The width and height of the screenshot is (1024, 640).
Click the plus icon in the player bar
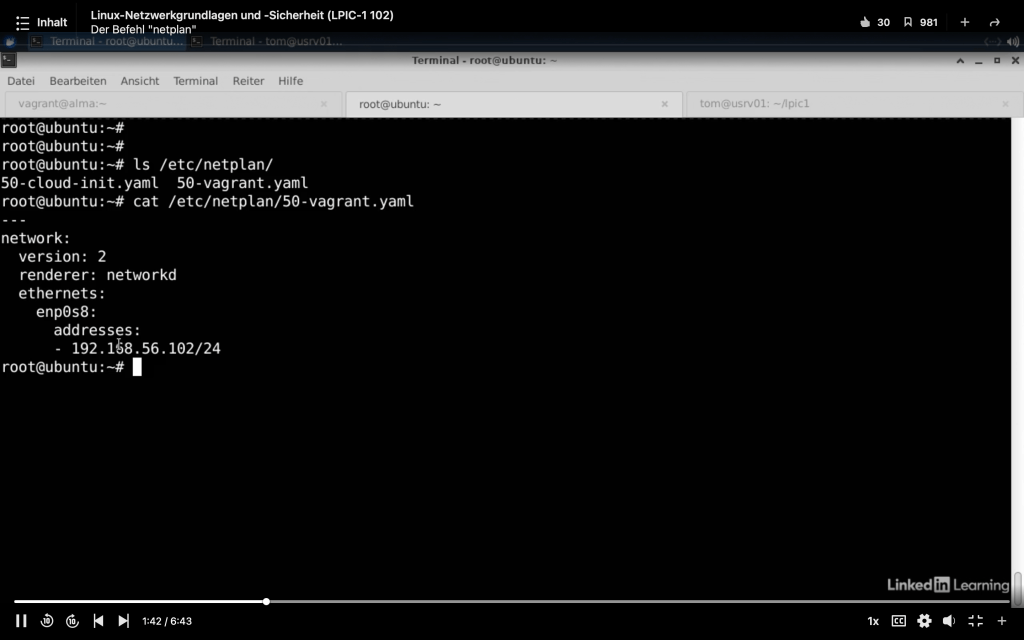(1001, 621)
